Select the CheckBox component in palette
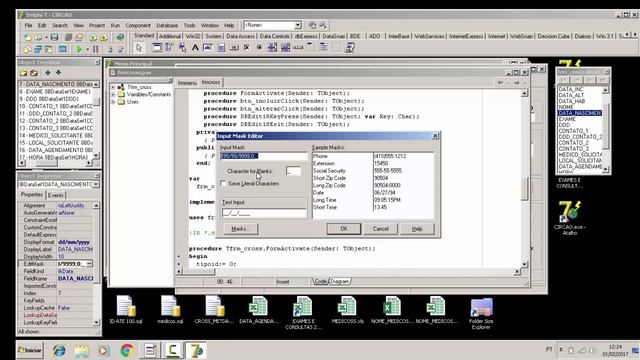 click(x=247, y=48)
